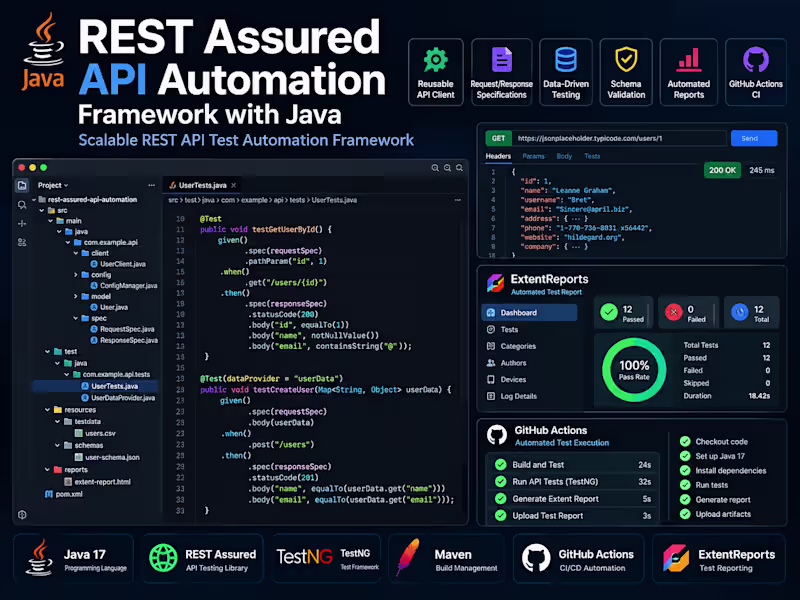Screen dimensions: 800x600
Task: Open Dashboard in ExtentReports sidebar
Action: point(529,313)
